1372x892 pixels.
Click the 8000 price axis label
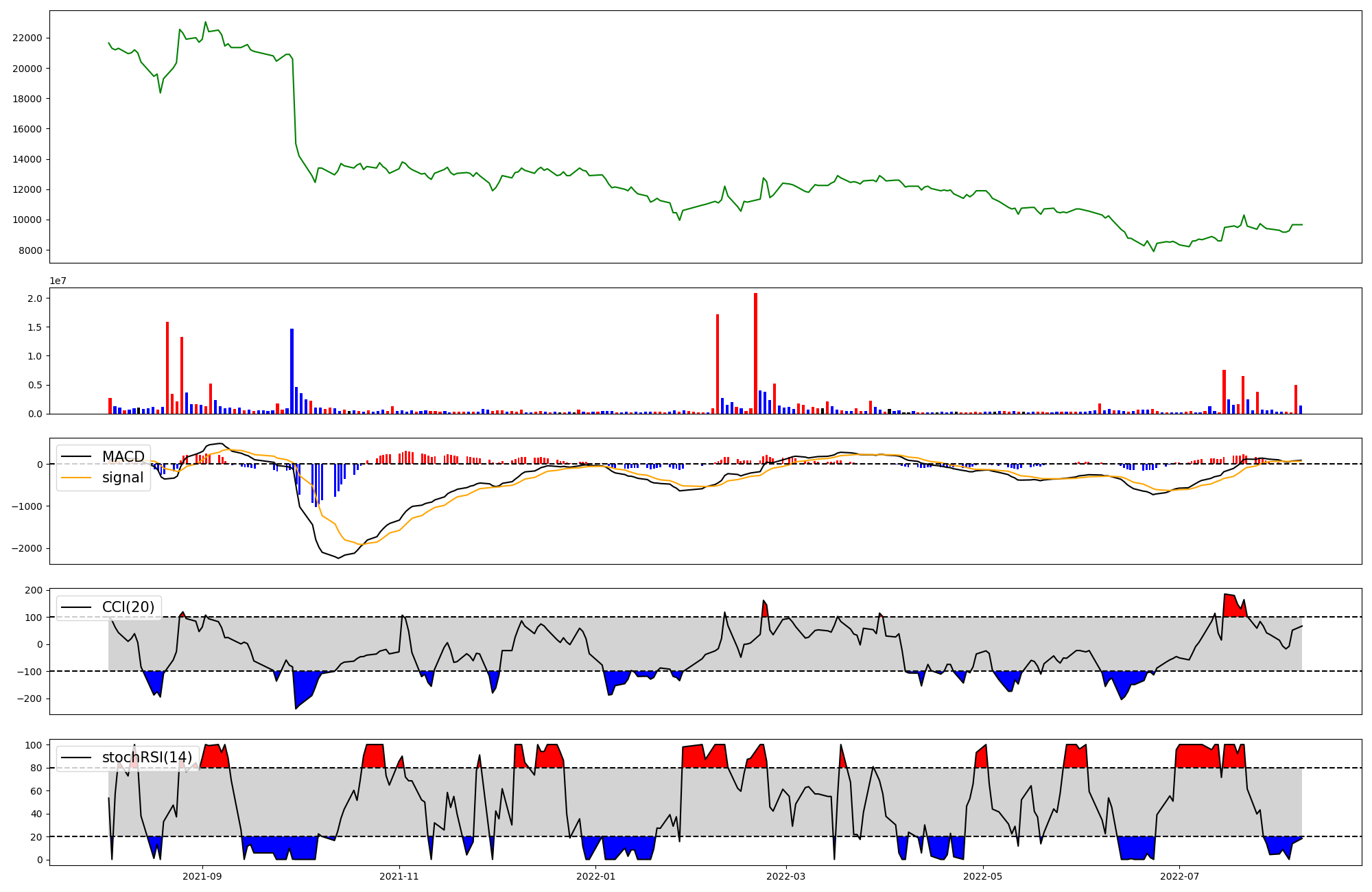30,250
